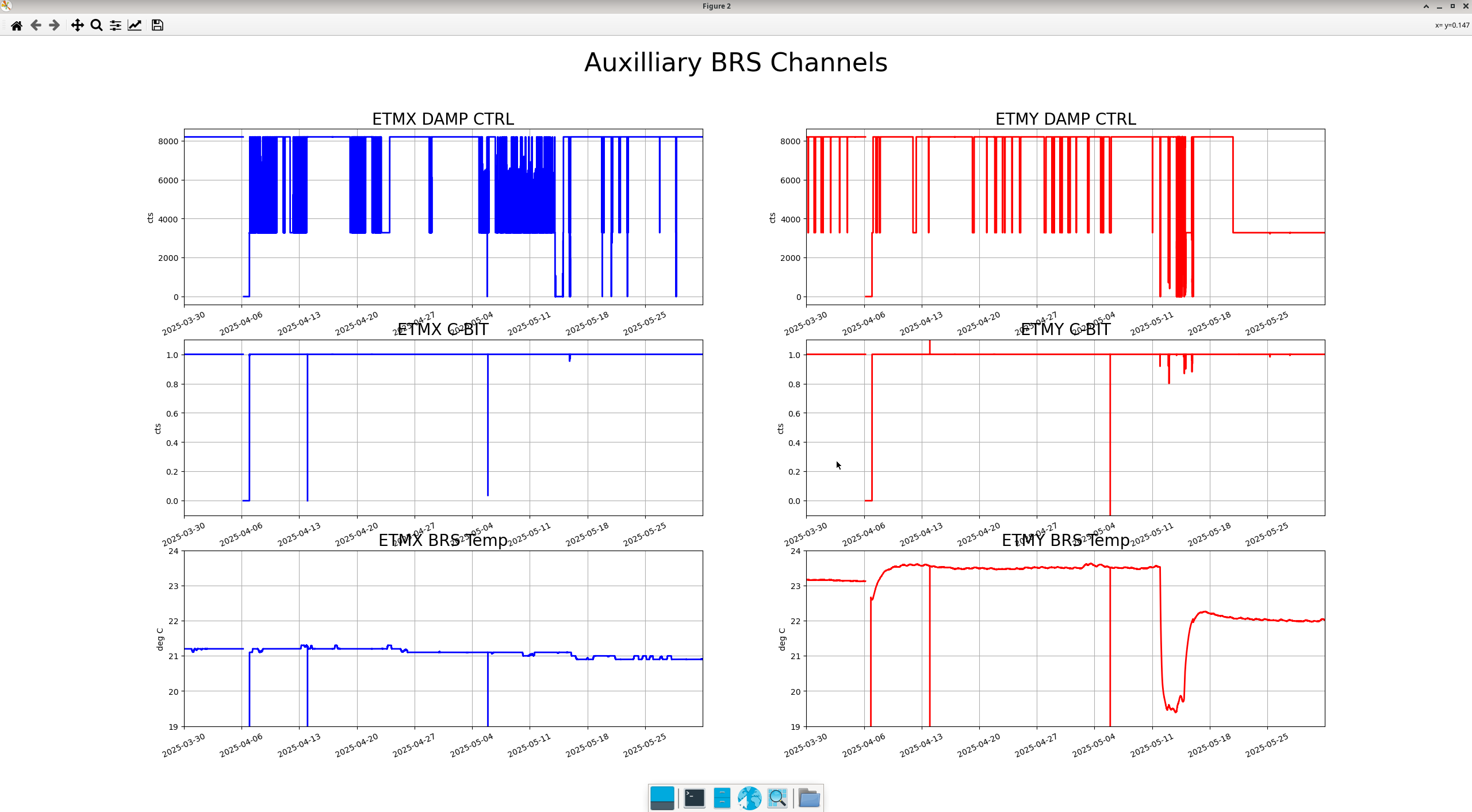Click the ETMY C-BIT plot title

pos(1065,329)
